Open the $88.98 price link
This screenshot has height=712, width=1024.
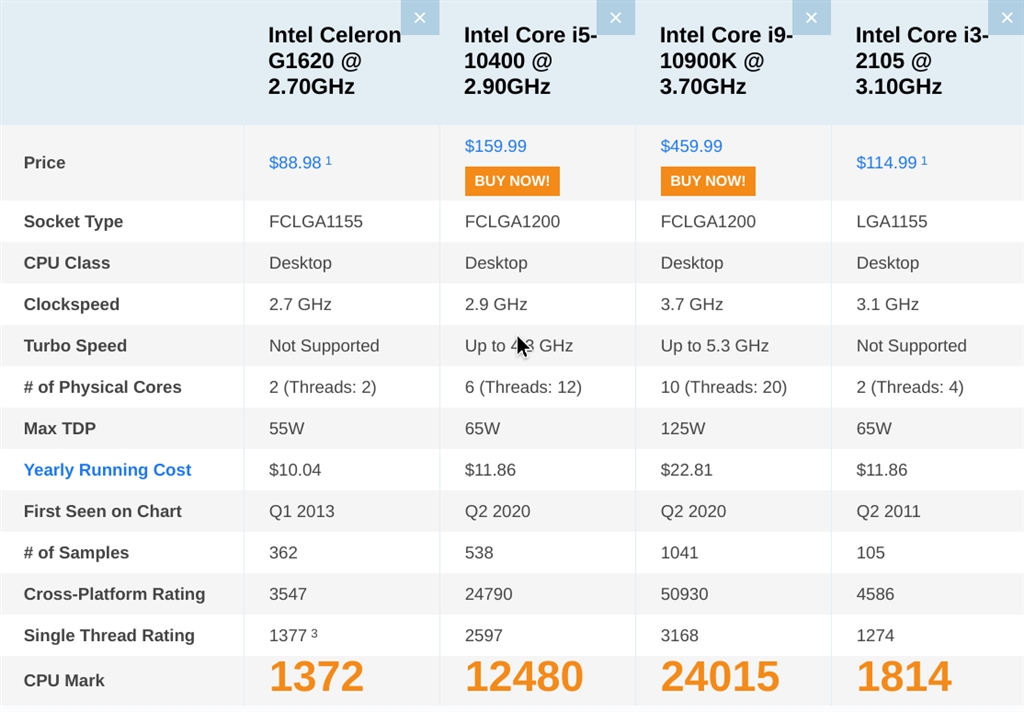click(295, 163)
